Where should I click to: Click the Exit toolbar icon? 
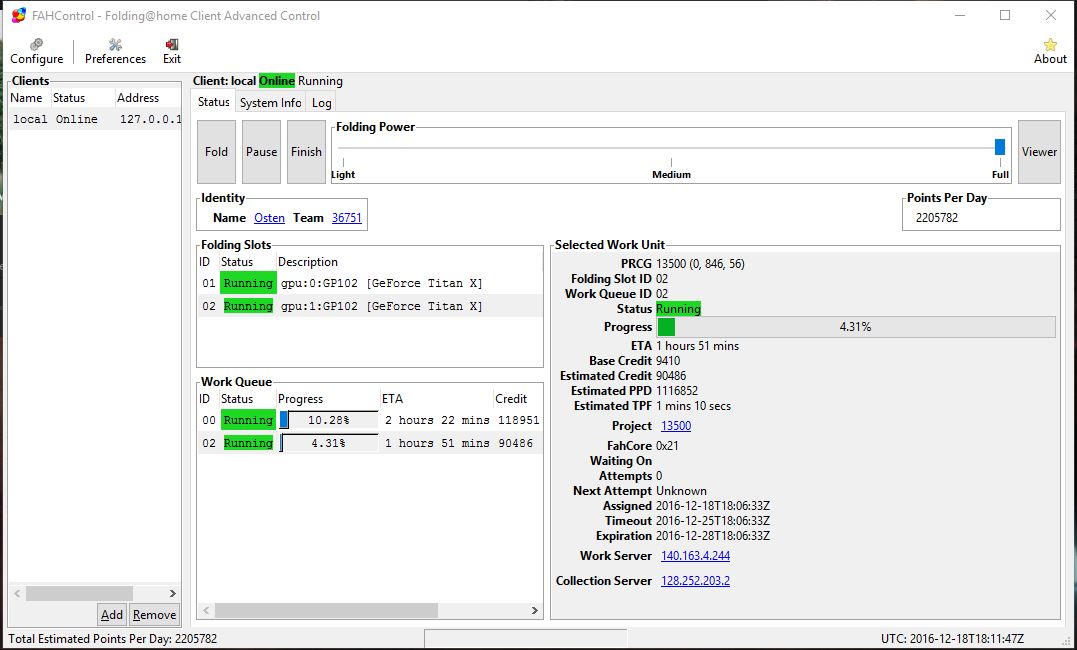pyautogui.click(x=172, y=52)
